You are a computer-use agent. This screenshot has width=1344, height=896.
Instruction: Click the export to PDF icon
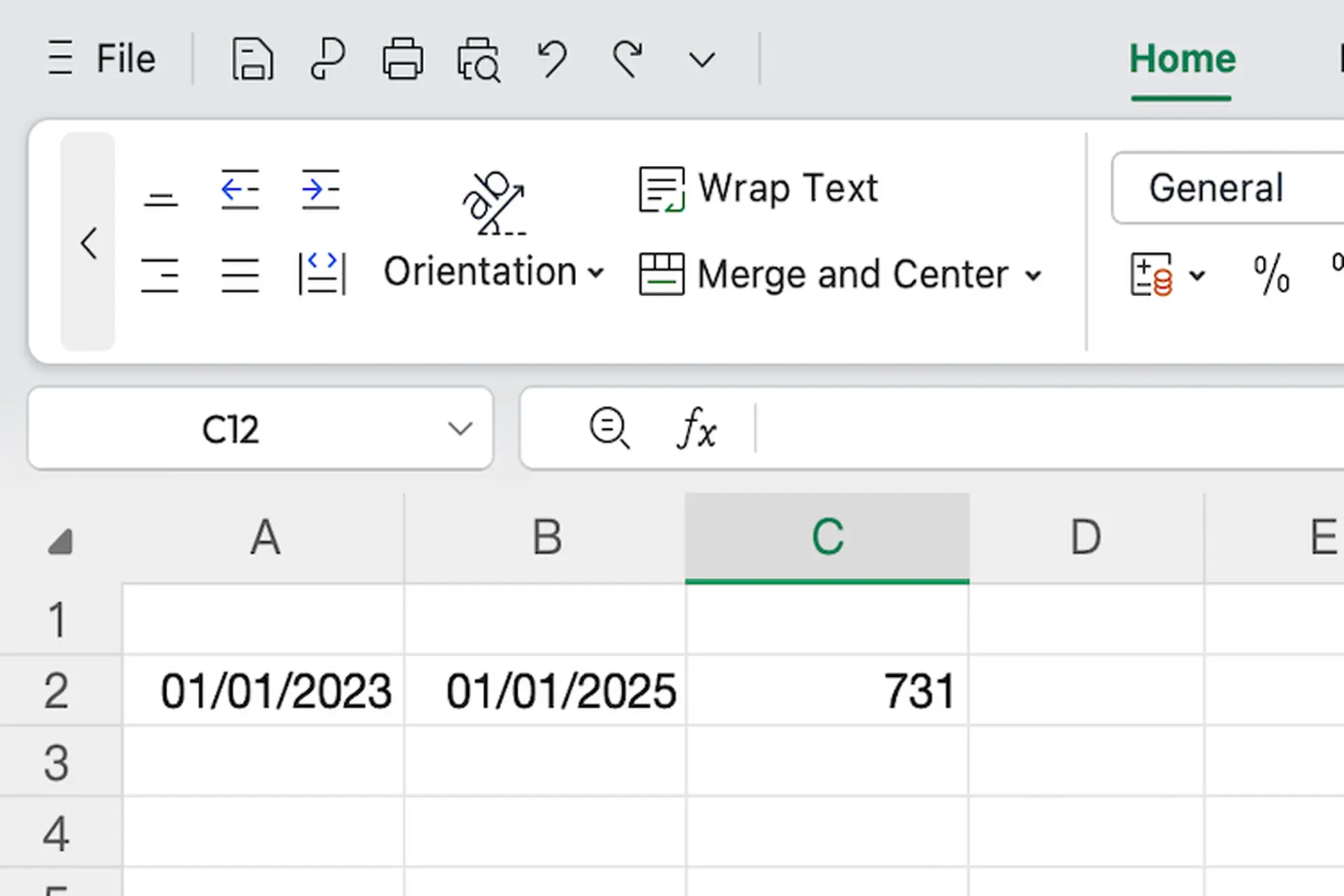[x=328, y=59]
